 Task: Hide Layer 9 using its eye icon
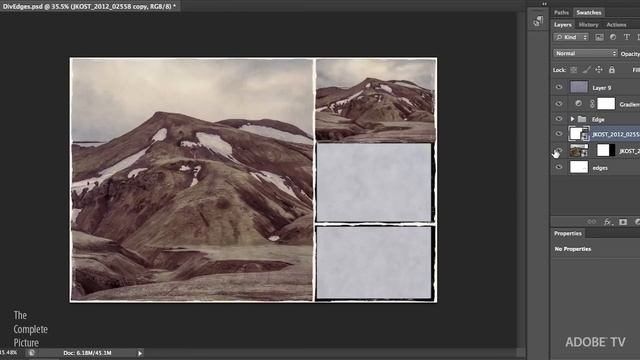point(559,87)
